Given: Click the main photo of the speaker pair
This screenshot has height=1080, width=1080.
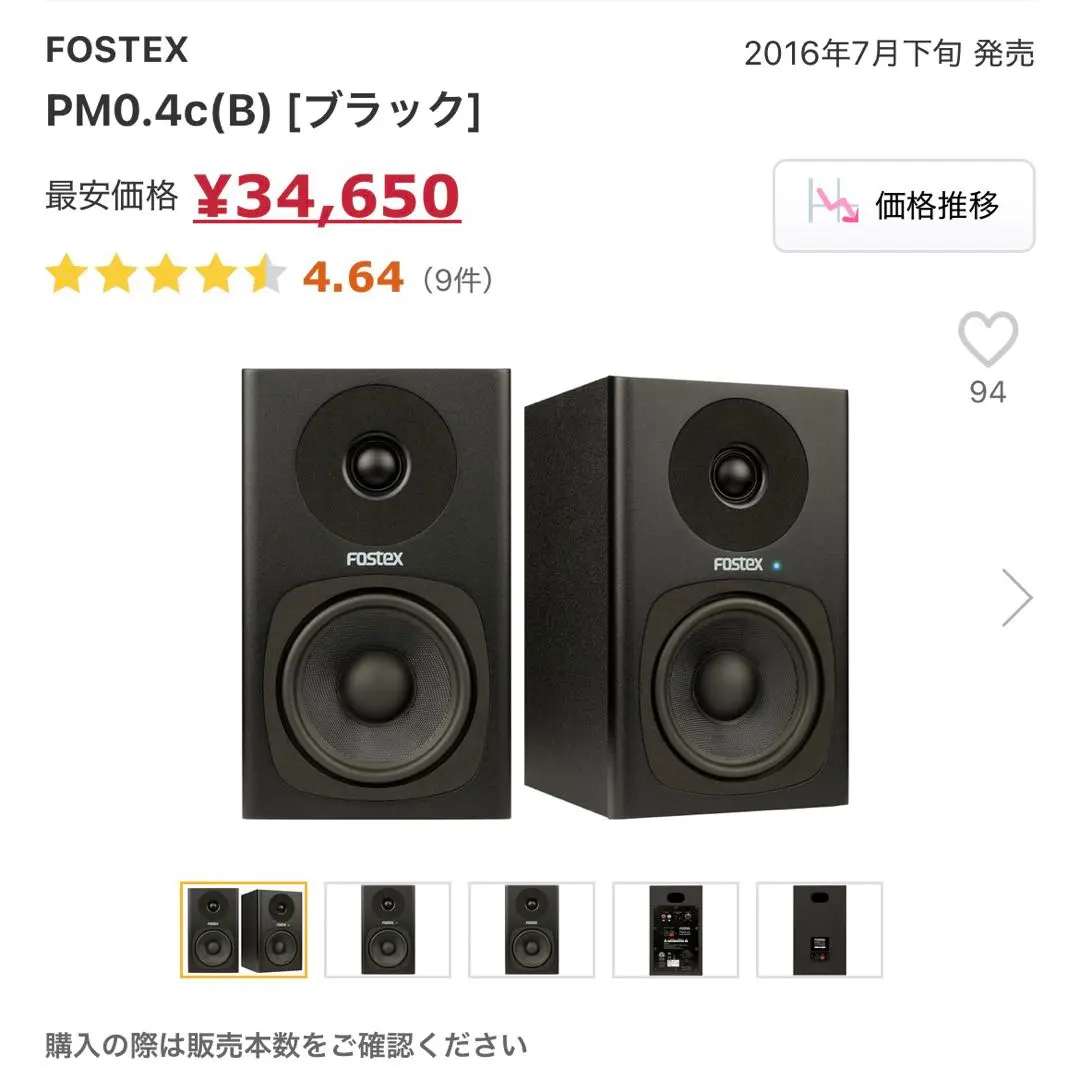Looking at the screenshot, I should tap(540, 595).
